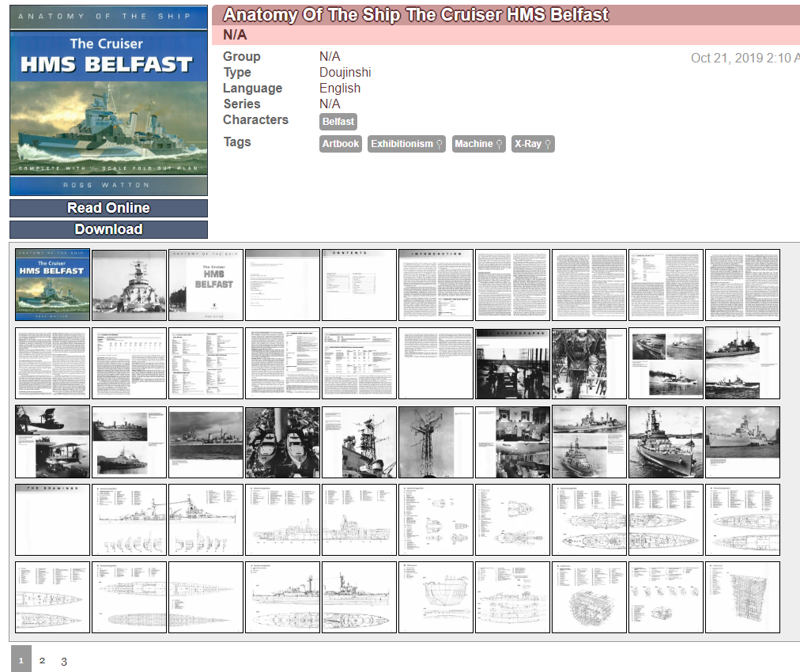Click the Read Online button
This screenshot has height=672, width=800.
[109, 208]
